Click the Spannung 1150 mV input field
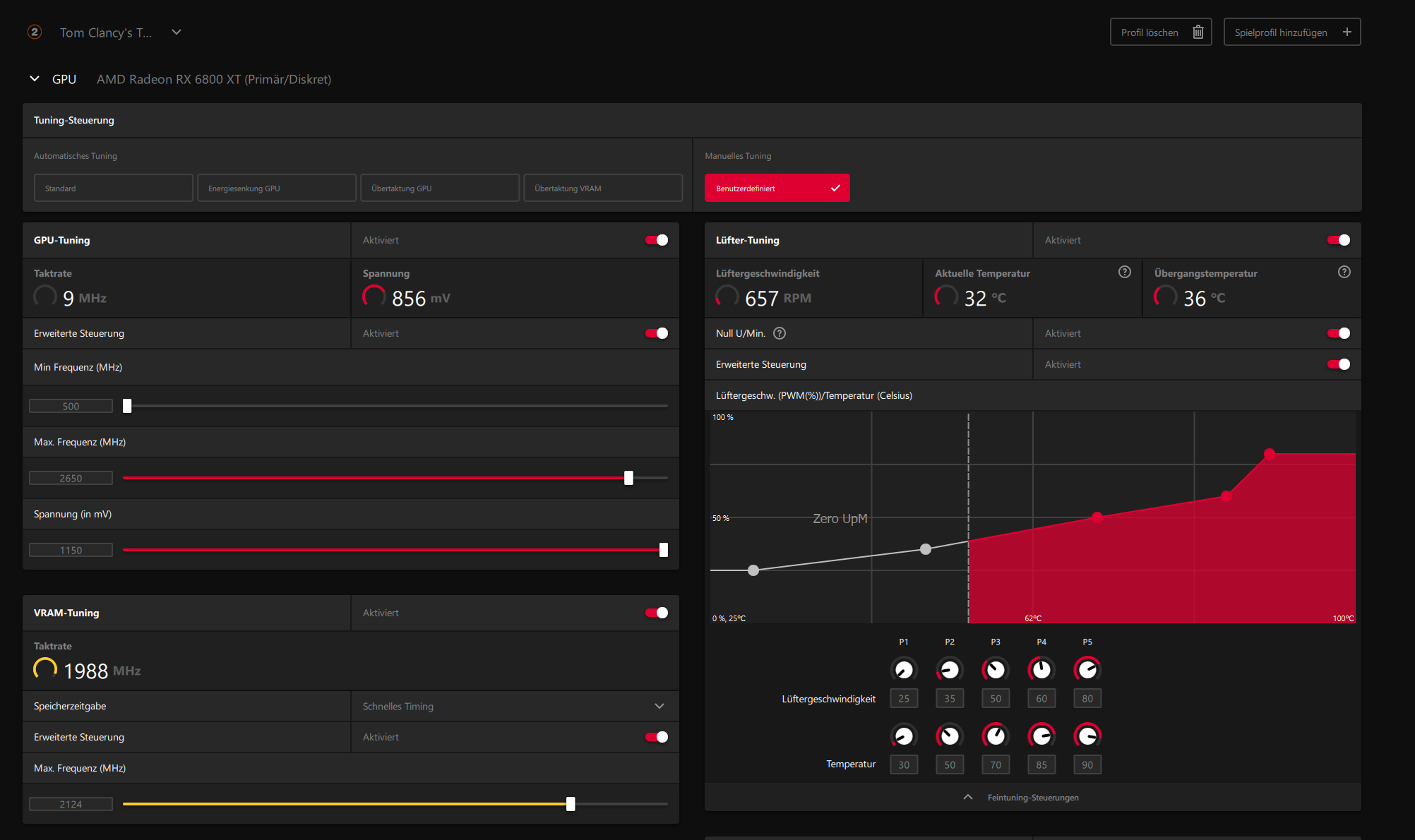 71,550
